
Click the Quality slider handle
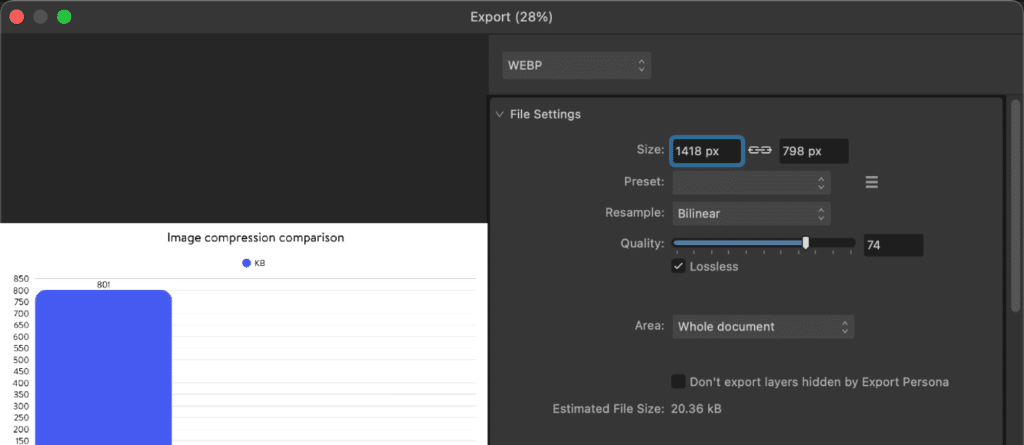(x=806, y=243)
